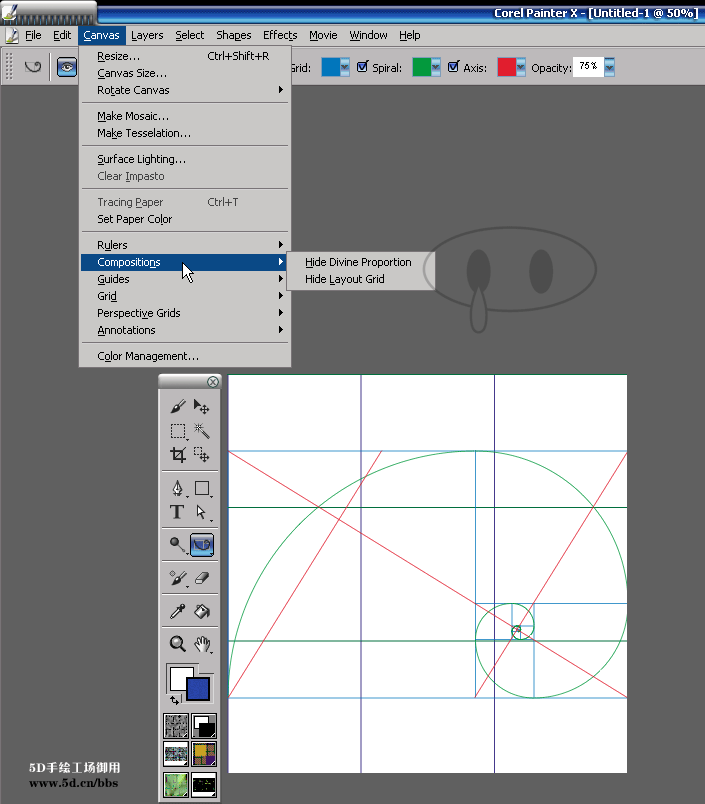This screenshot has height=804, width=705.
Task: Choose Canvas Size... menu entry
Action: [x=186, y=73]
